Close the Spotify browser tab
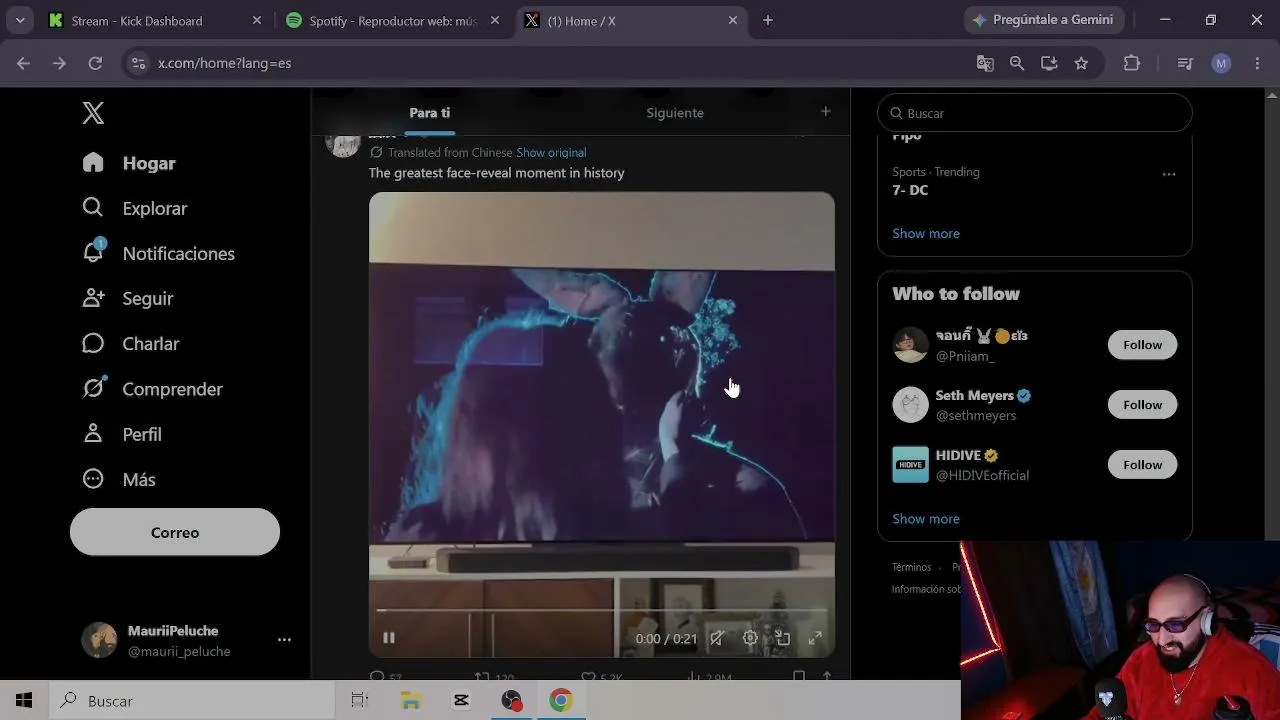1280x720 pixels. [494, 20]
